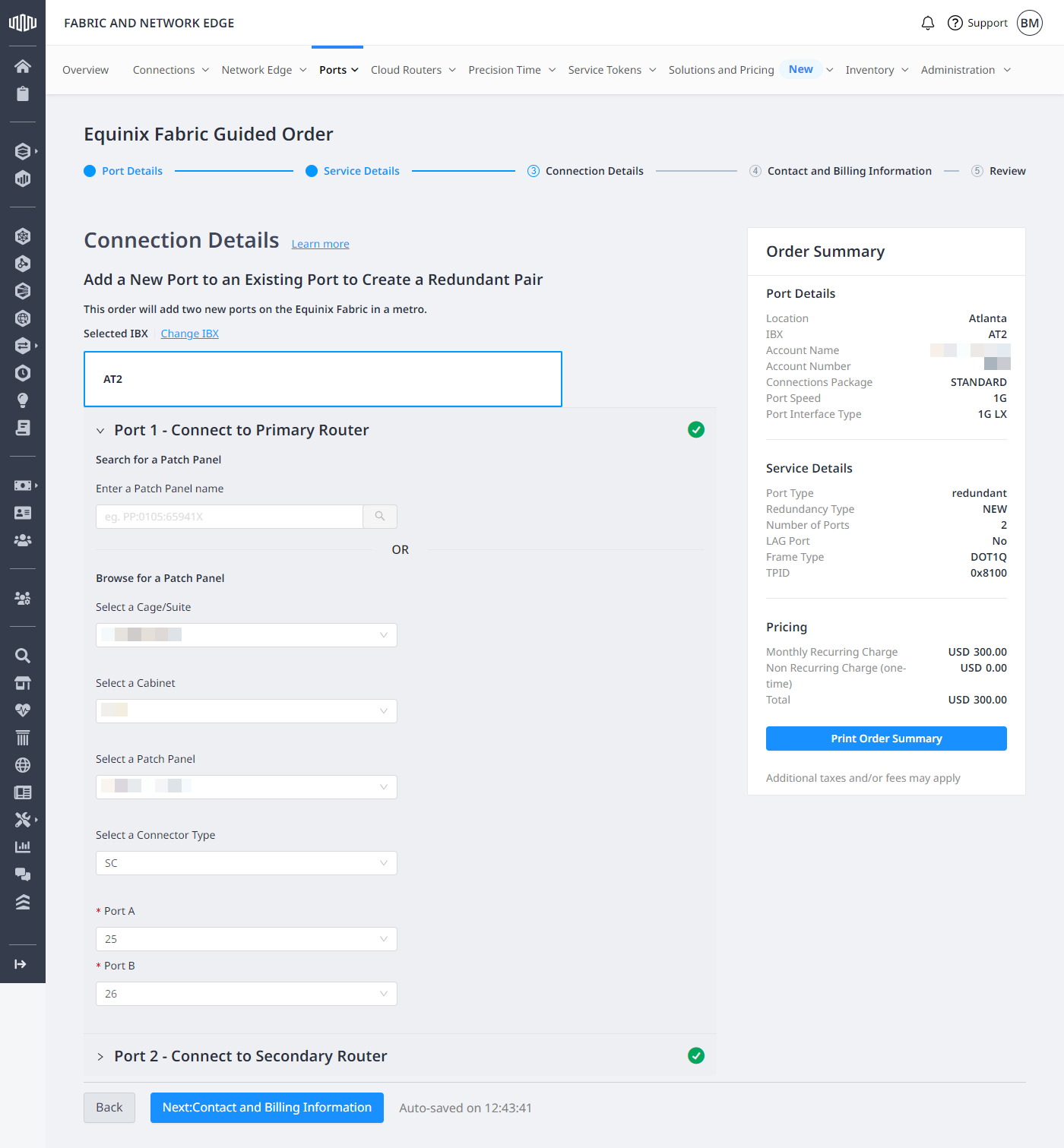Focus the Patch Panel name input field

pos(230,517)
